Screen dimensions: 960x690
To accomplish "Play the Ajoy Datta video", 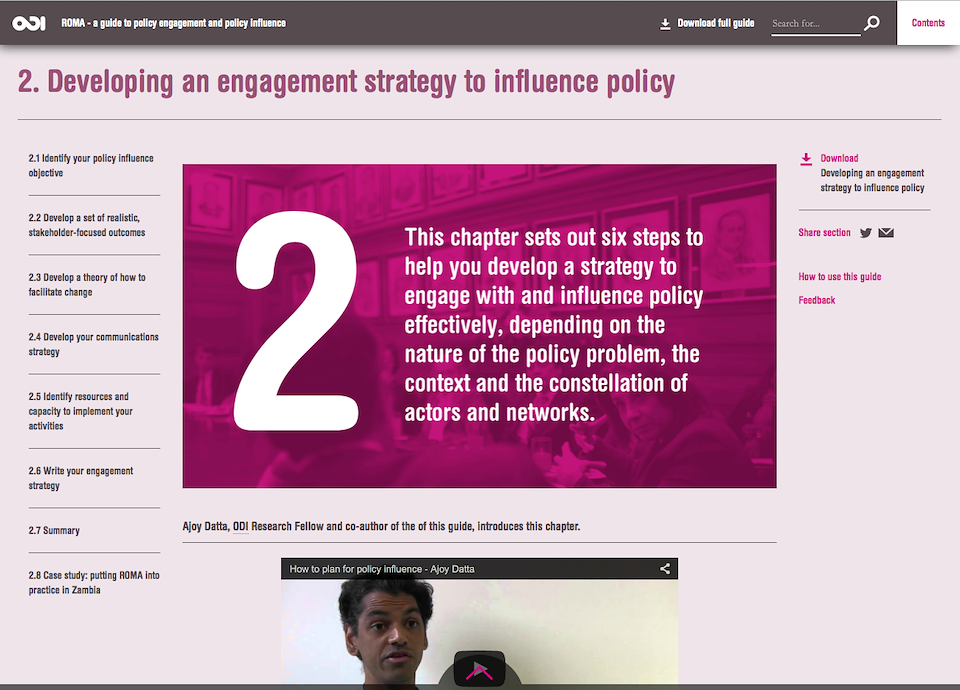I will [x=479, y=669].
